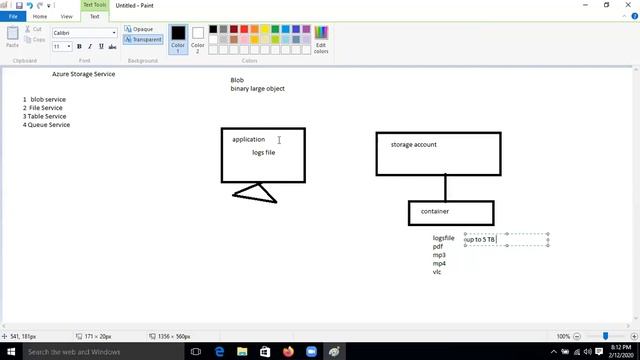Pick the purple palette swatch

pos(307,29)
